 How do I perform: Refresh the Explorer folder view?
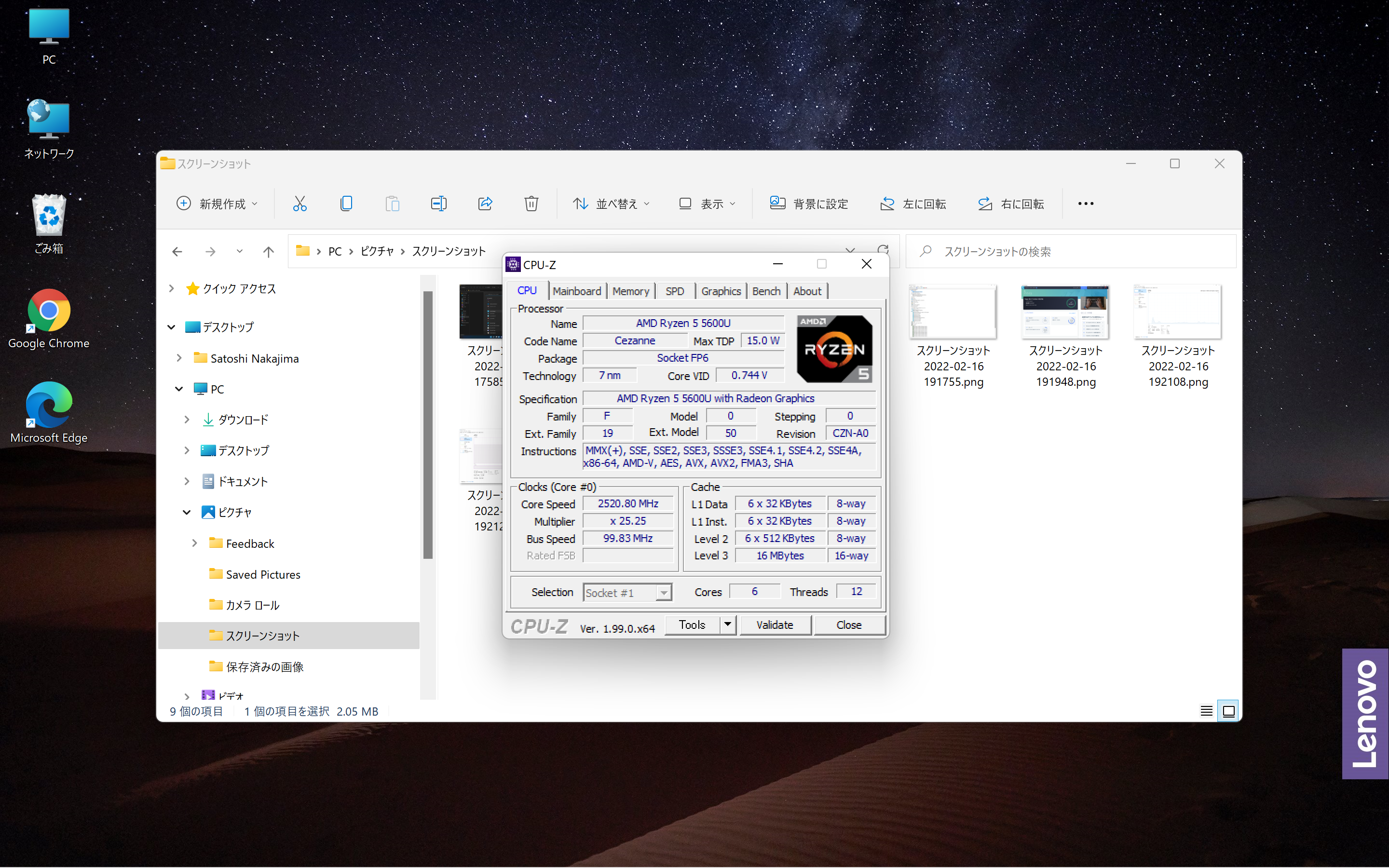[884, 250]
